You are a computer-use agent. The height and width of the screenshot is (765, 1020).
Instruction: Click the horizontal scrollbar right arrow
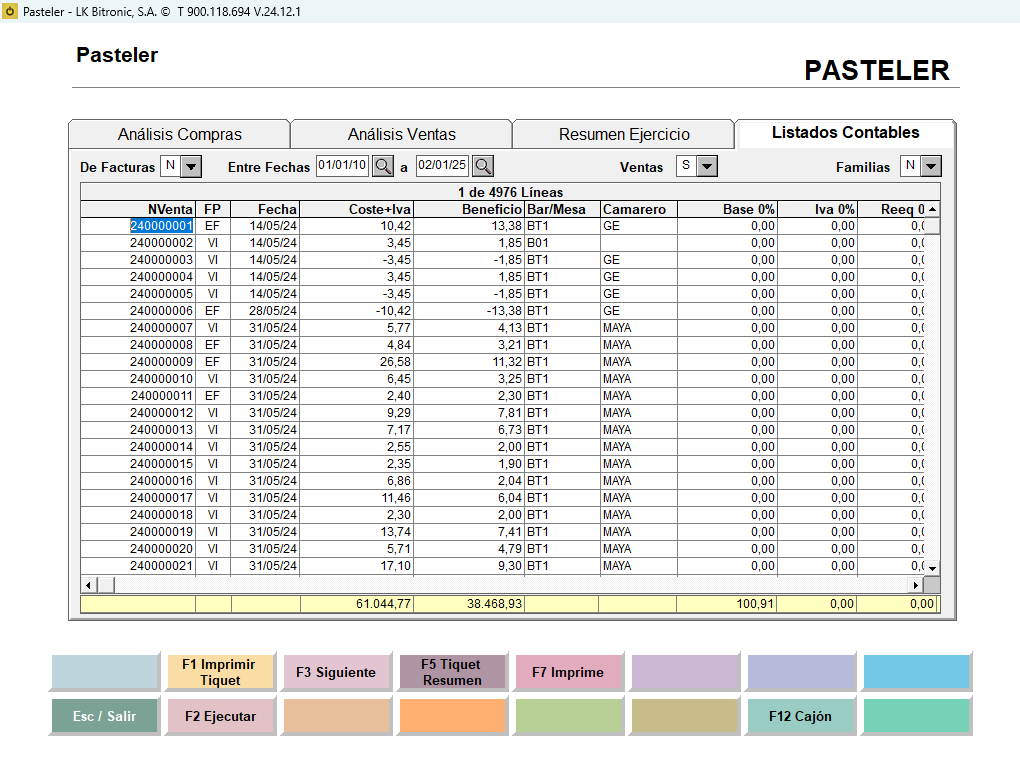point(915,585)
